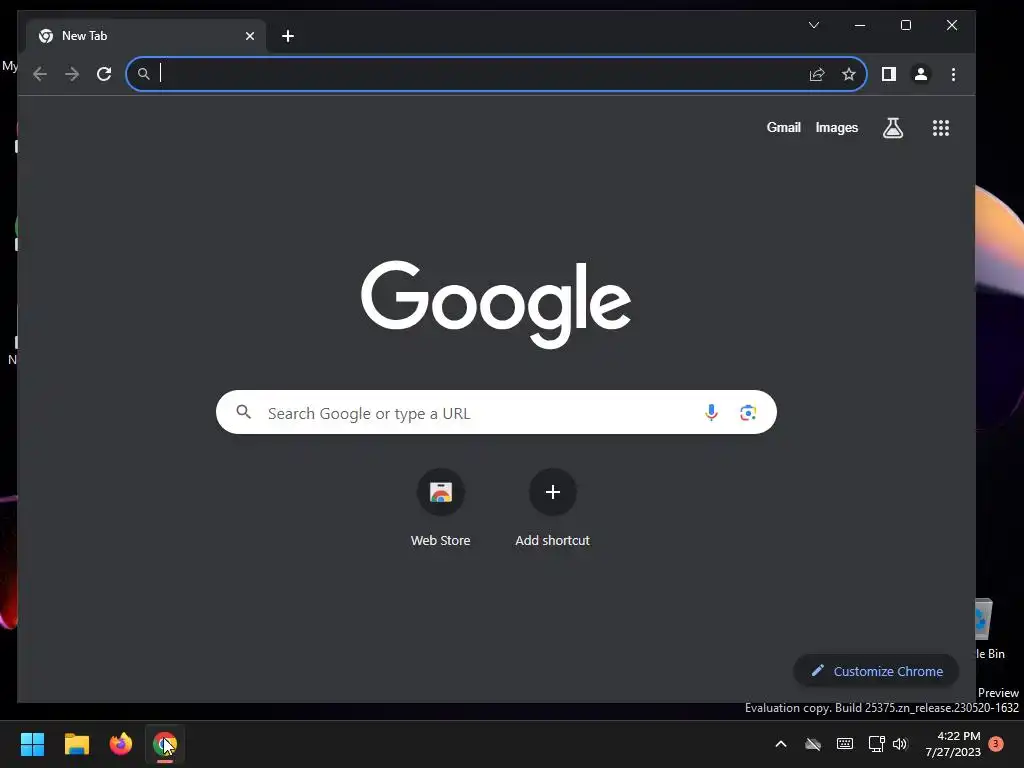1024x768 pixels.
Task: Open the volume control in system tray
Action: click(x=900, y=744)
